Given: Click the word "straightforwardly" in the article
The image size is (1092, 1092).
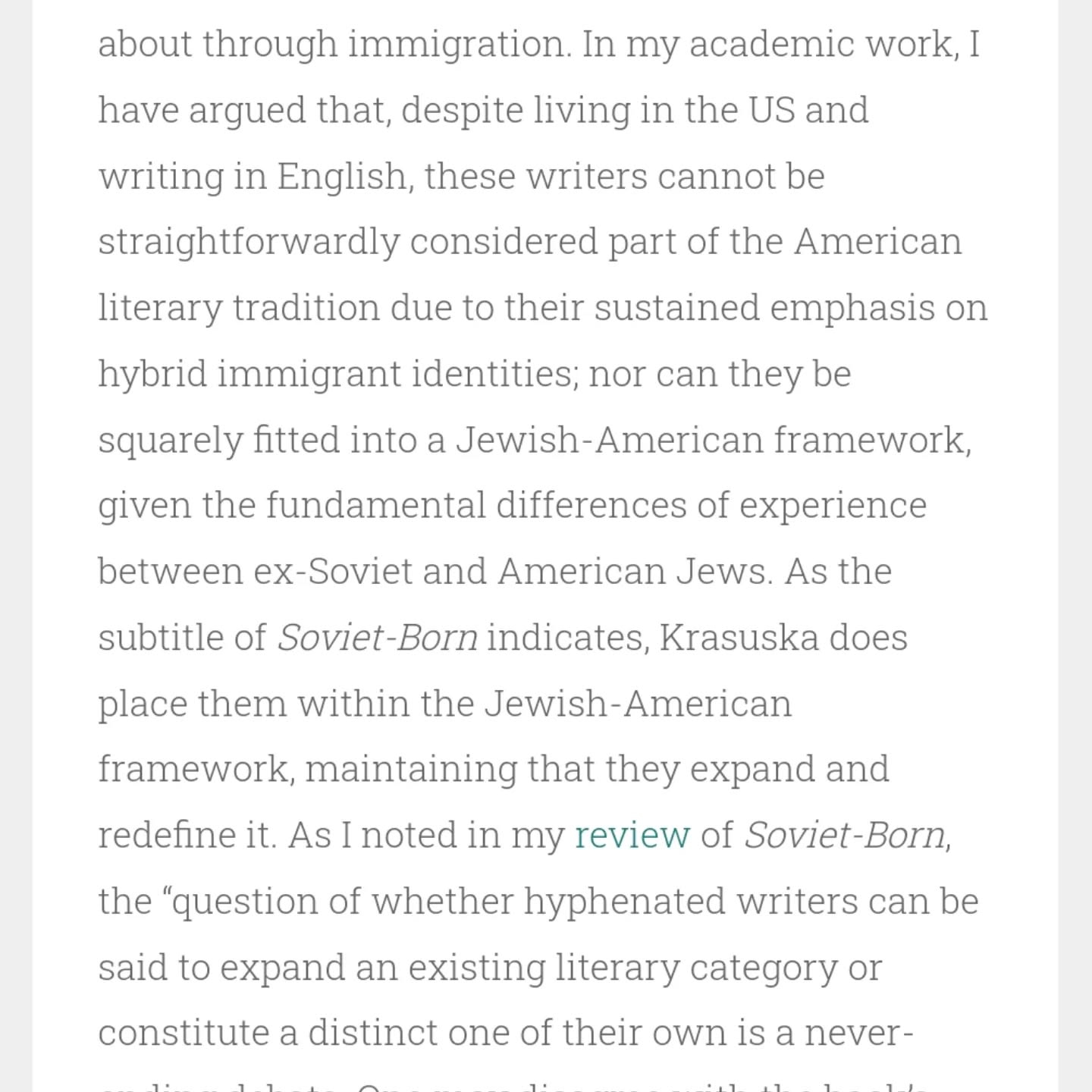Looking at the screenshot, I should [248, 242].
